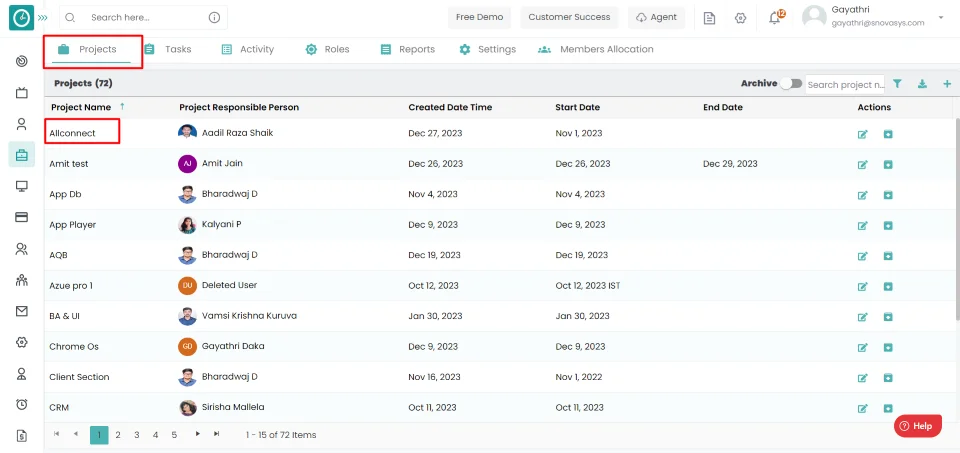Viewport: 960px width, 453px height.
Task: Archive the App Db project
Action: click(x=888, y=195)
